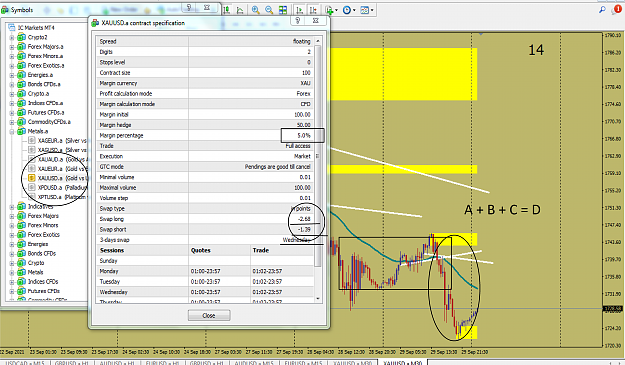Click the Indices CFDs.a folder icon
The width and height of the screenshot is (625, 365).
click(22, 103)
